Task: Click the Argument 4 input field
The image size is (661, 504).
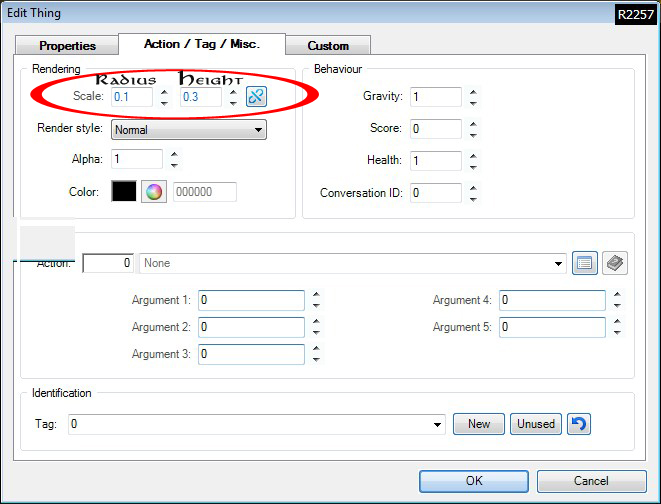Action: [553, 300]
